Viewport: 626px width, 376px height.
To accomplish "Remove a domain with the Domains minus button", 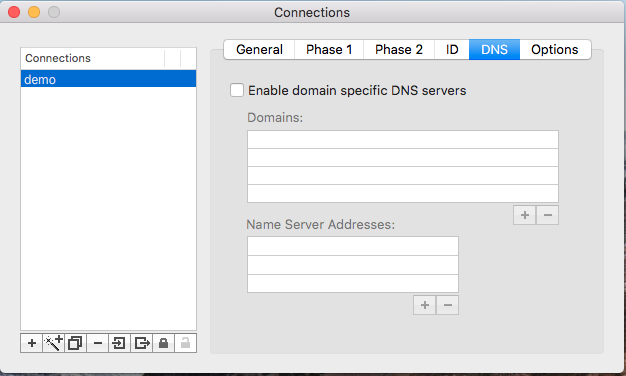I will coord(547,215).
